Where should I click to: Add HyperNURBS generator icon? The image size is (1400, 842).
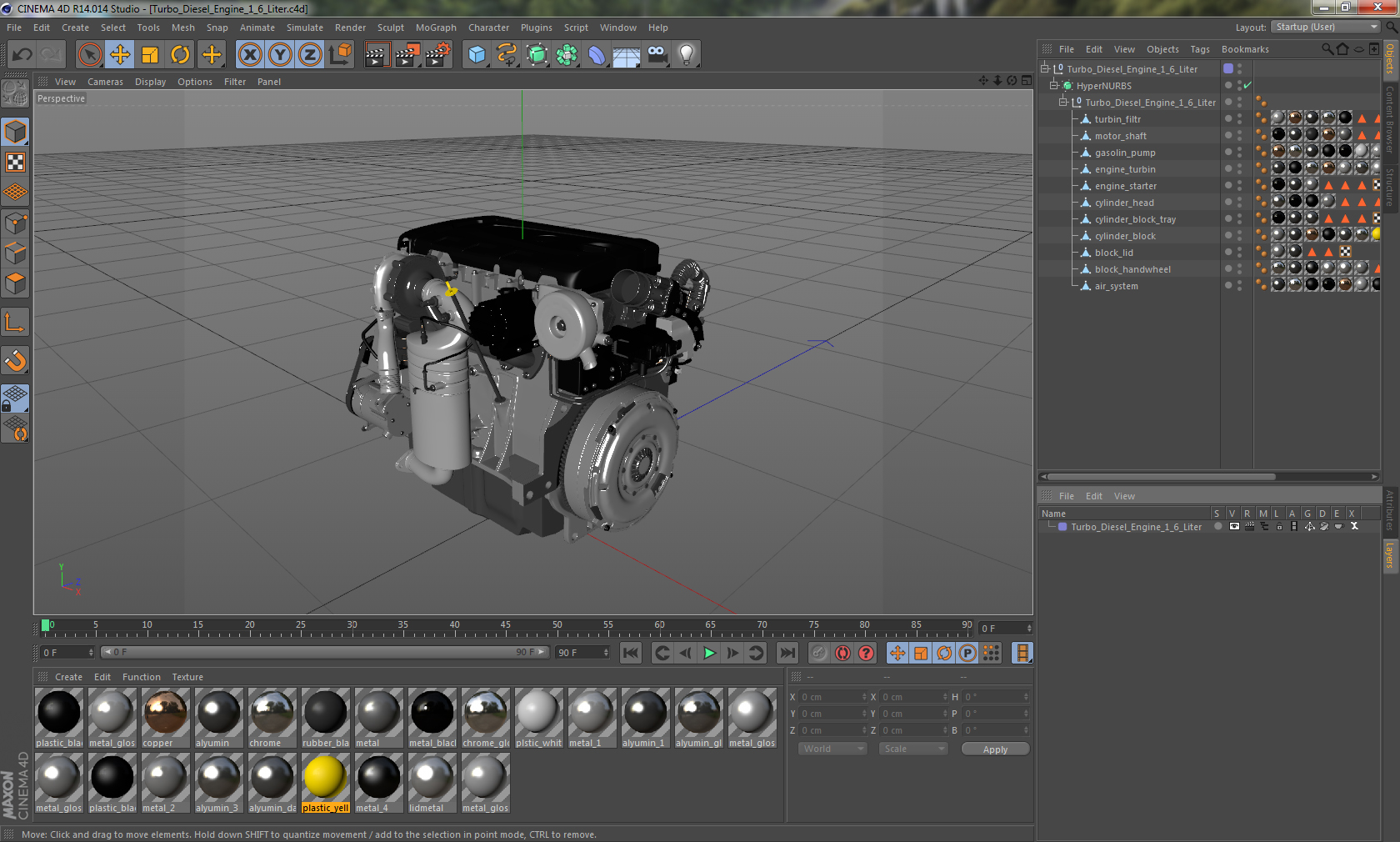[537, 55]
